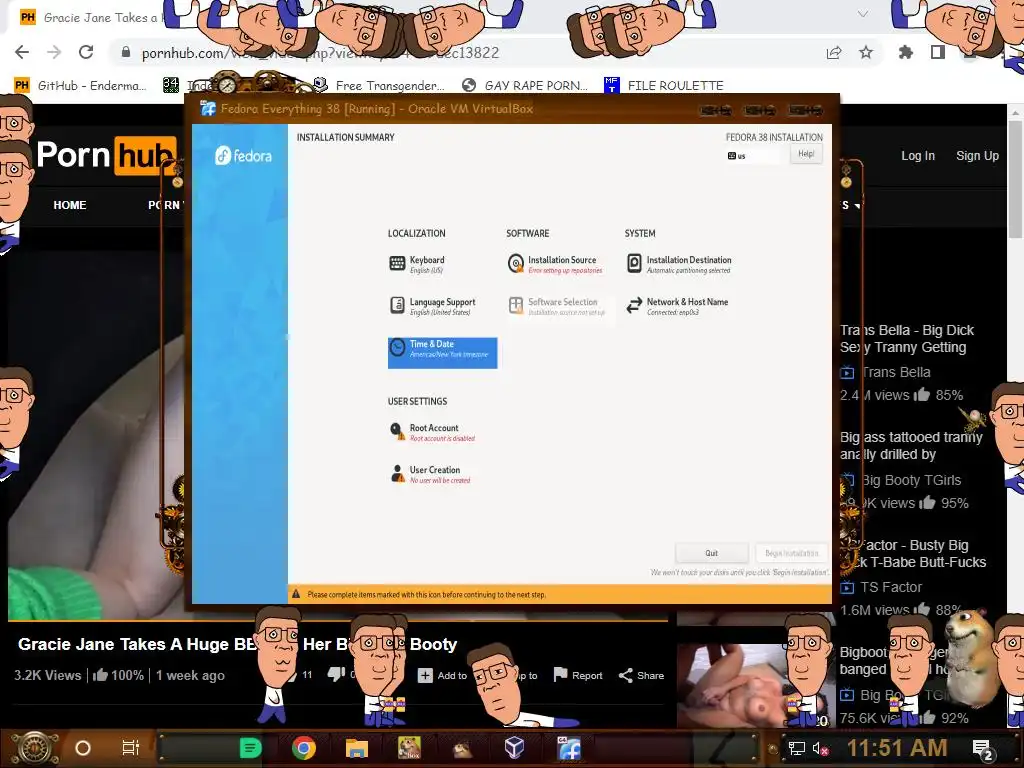Open Installation Source settings
This screenshot has width=1024, height=768.
[x=555, y=264]
